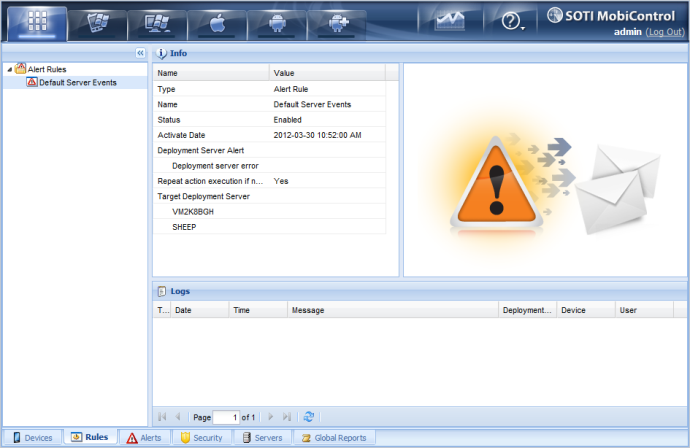Open the Android Plus devices section

(x=337, y=24)
